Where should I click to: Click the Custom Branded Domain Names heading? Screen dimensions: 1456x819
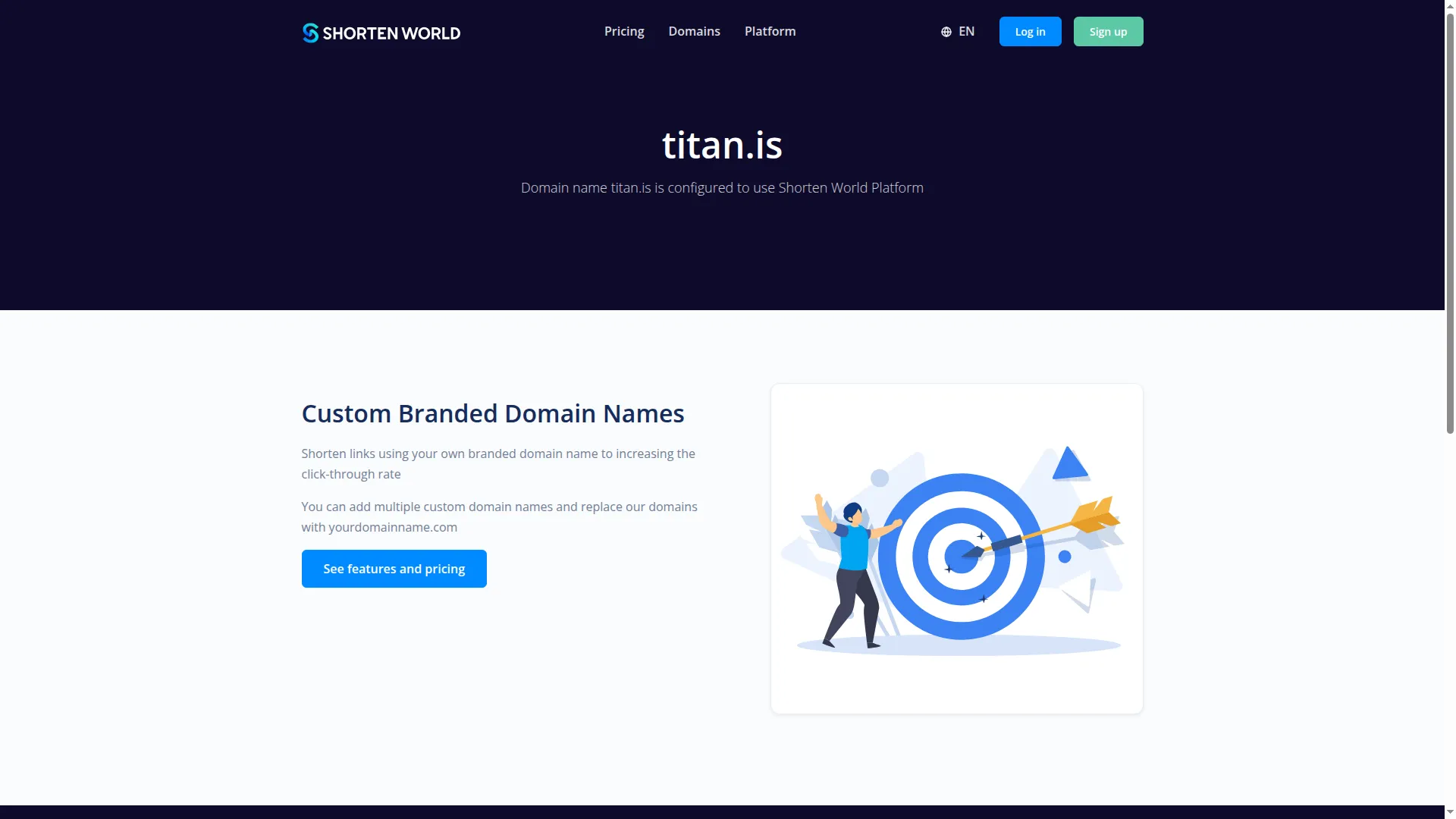(x=493, y=413)
